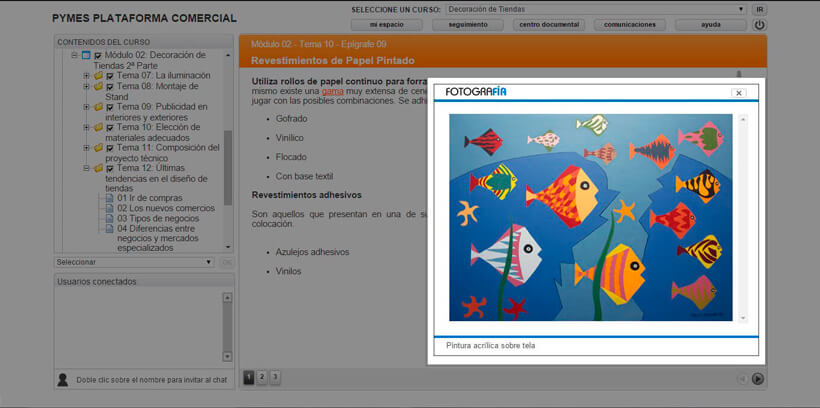The height and width of the screenshot is (408, 820).
Task: Click the photo popup scroll down arrow
Action: click(x=743, y=318)
